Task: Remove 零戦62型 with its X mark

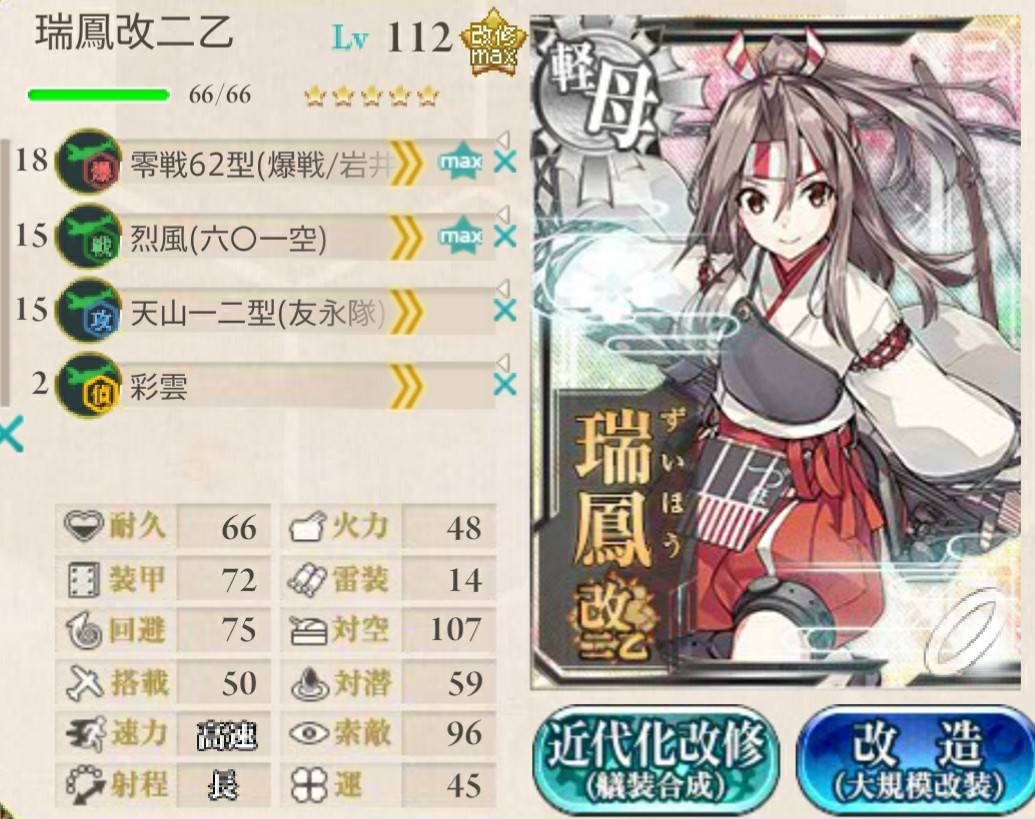Action: pyautogui.click(x=505, y=162)
